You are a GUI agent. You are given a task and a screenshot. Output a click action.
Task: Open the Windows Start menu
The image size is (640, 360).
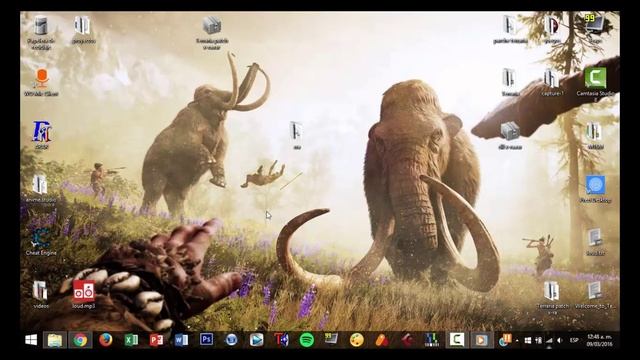[x=31, y=340]
